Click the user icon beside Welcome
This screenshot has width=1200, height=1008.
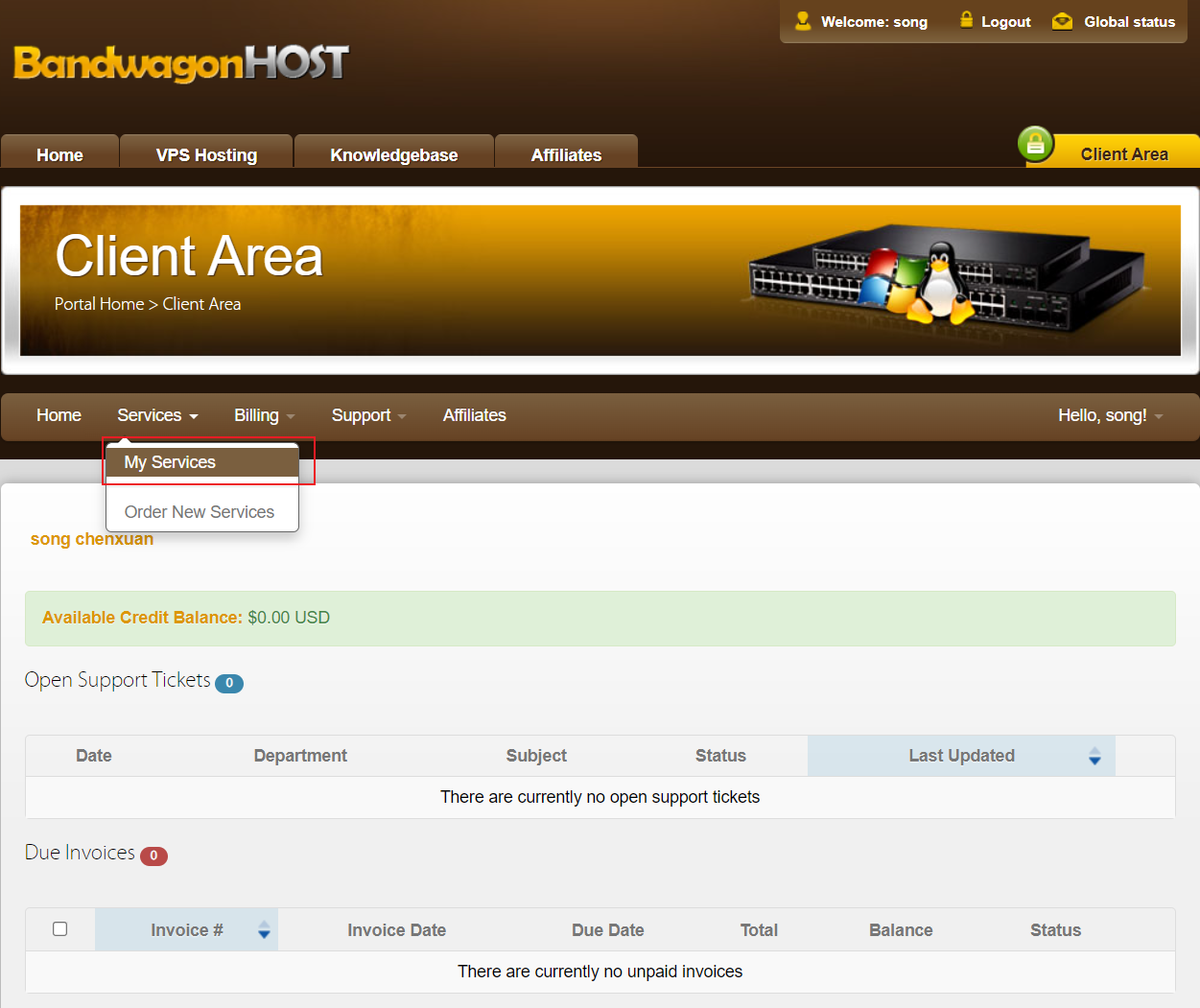pyautogui.click(x=803, y=21)
